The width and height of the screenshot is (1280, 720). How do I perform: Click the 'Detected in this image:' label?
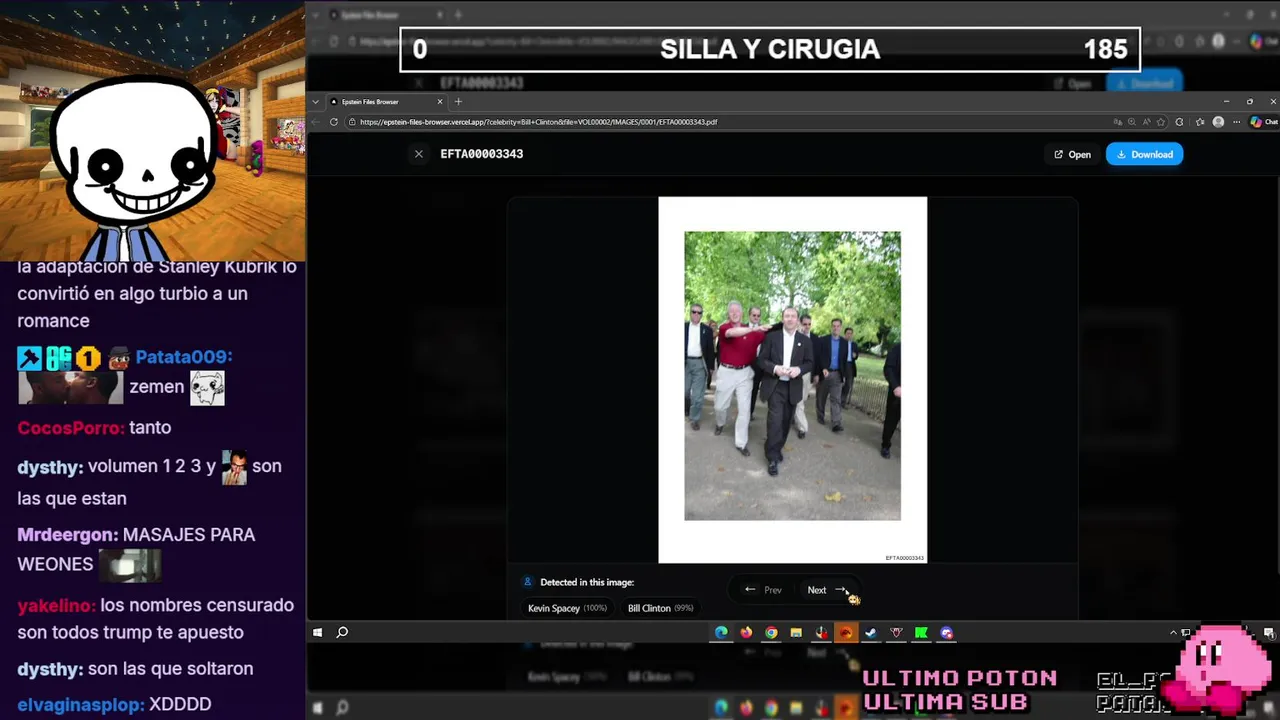[x=587, y=582]
